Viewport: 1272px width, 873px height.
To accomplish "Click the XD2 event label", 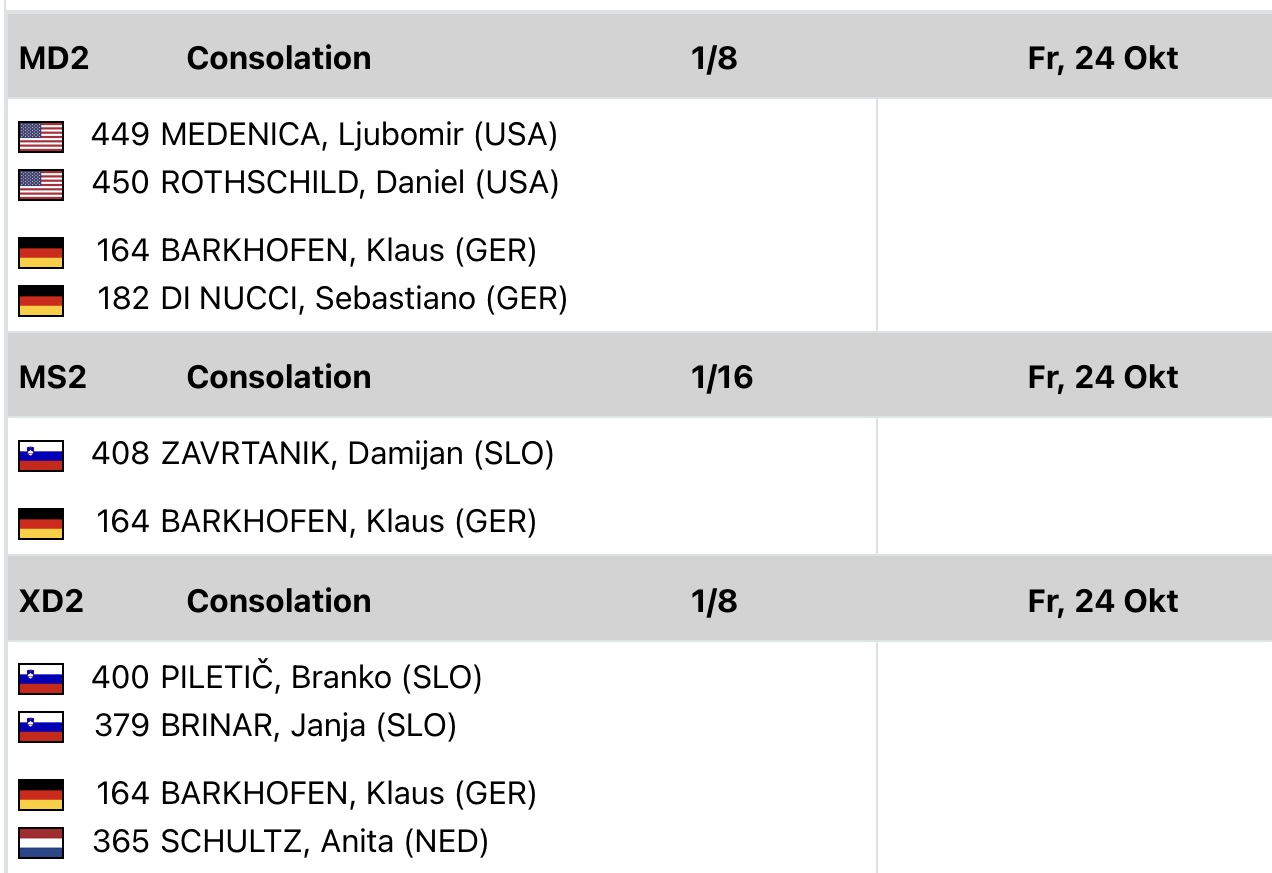I will click(52, 601).
